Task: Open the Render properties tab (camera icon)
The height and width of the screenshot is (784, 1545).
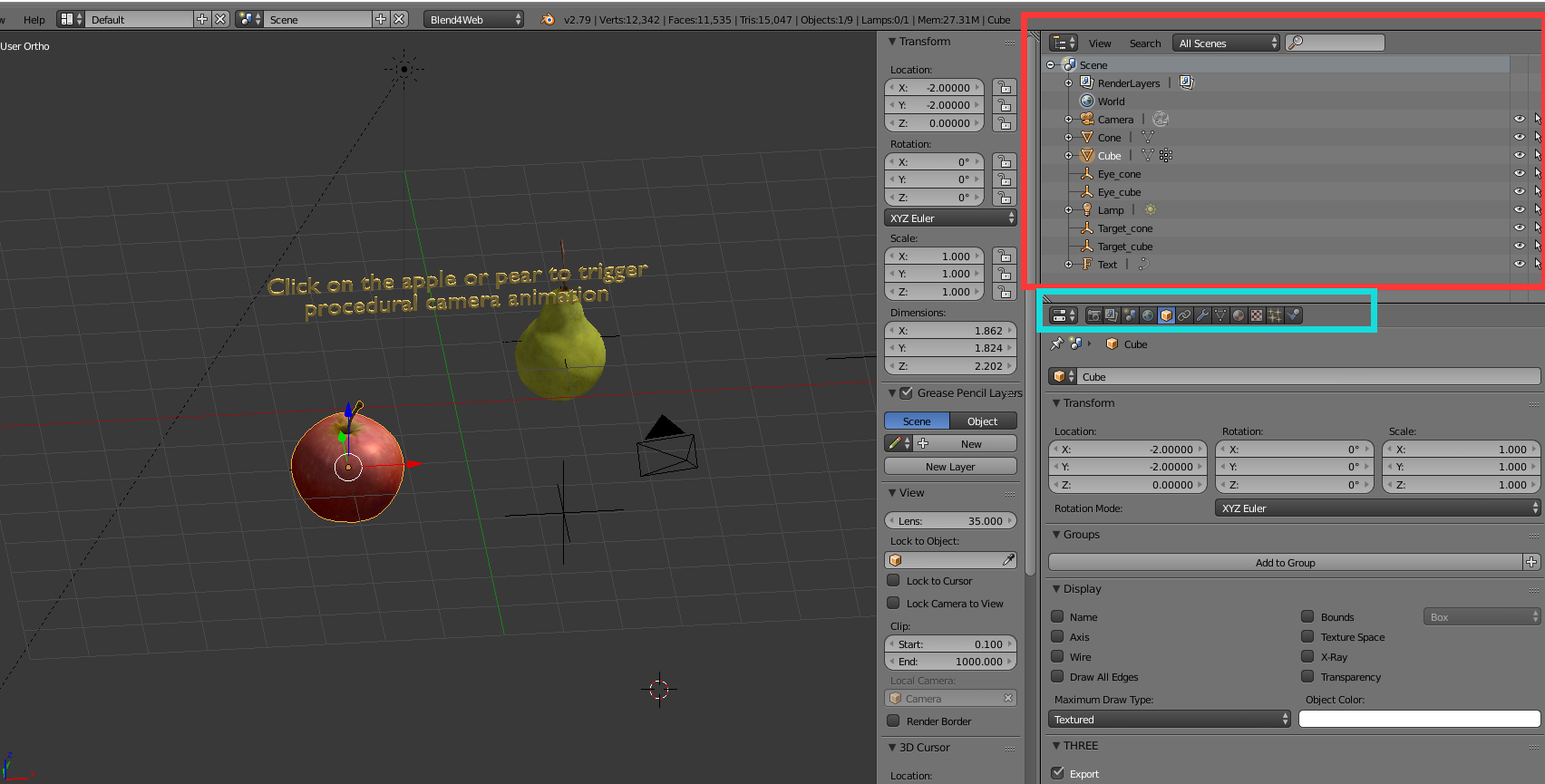Action: (x=1093, y=315)
